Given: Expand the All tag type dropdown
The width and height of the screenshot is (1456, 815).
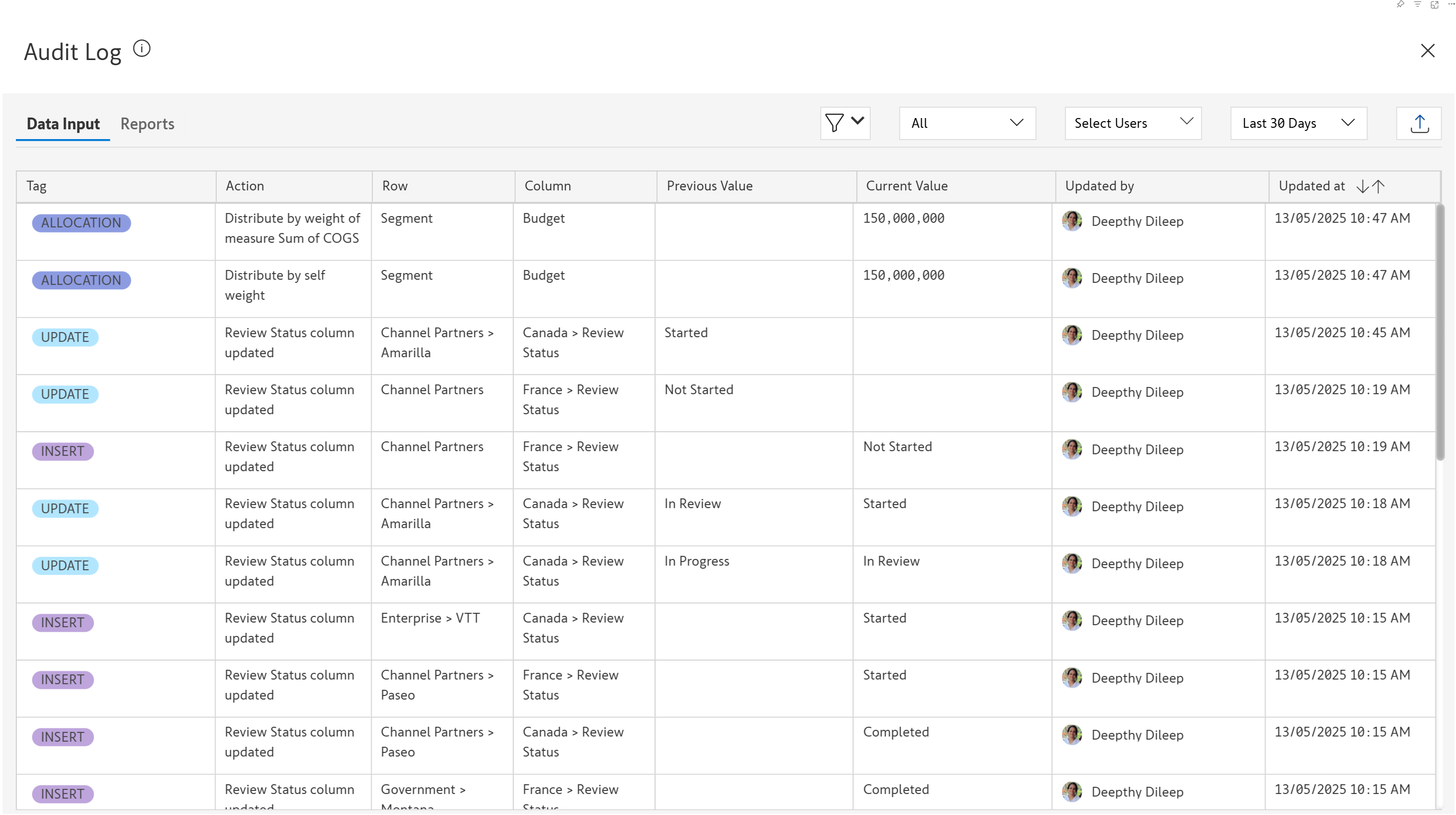Looking at the screenshot, I should pos(967,123).
